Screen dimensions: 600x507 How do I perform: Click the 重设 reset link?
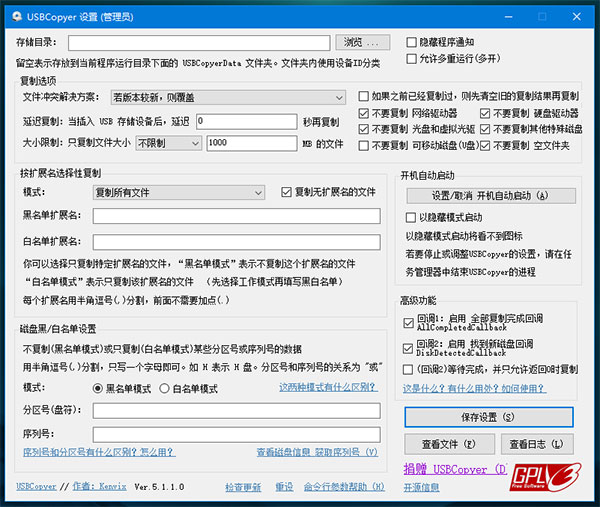[284, 487]
